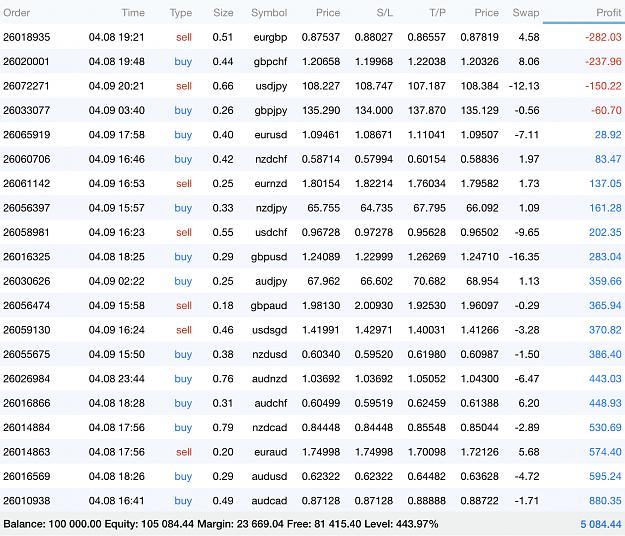This screenshot has width=625, height=536.
Task: Click the eurnzd symbol cell
Action: pos(271,183)
